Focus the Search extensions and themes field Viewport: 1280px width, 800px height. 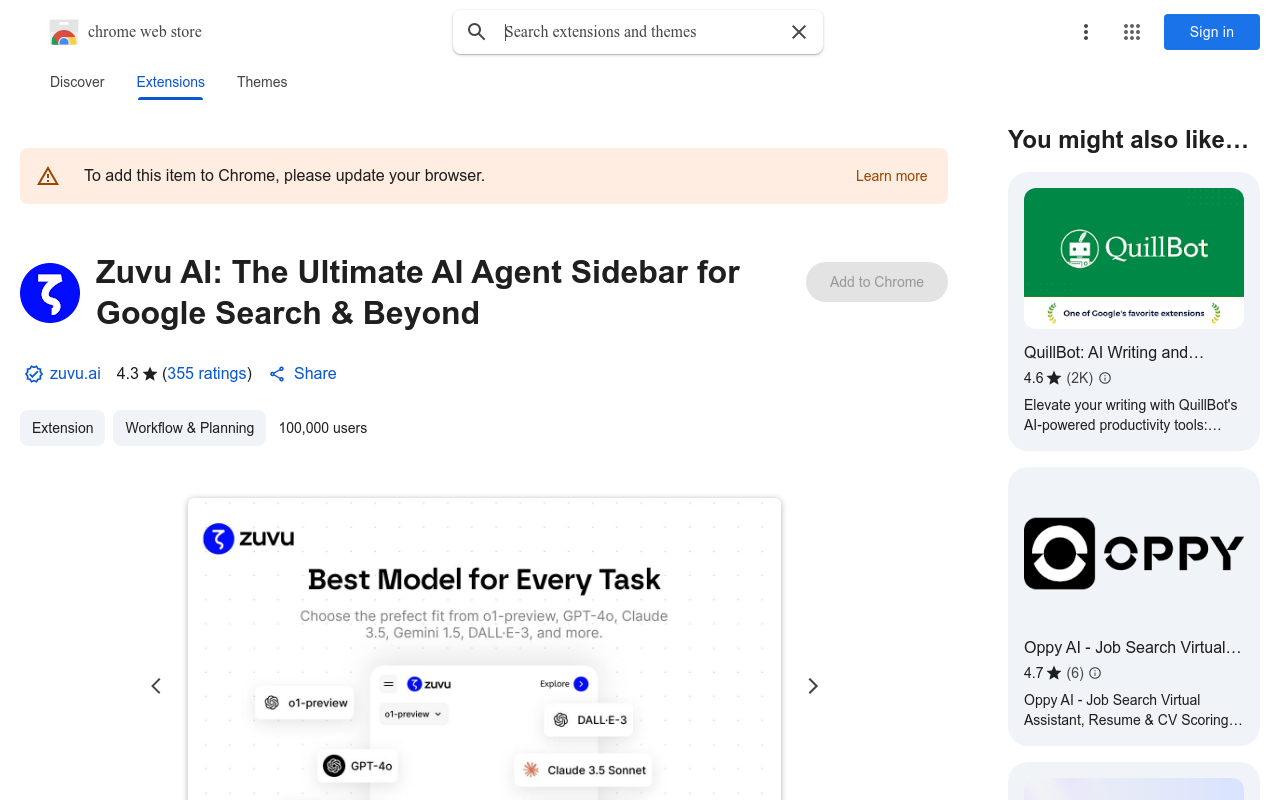point(640,32)
